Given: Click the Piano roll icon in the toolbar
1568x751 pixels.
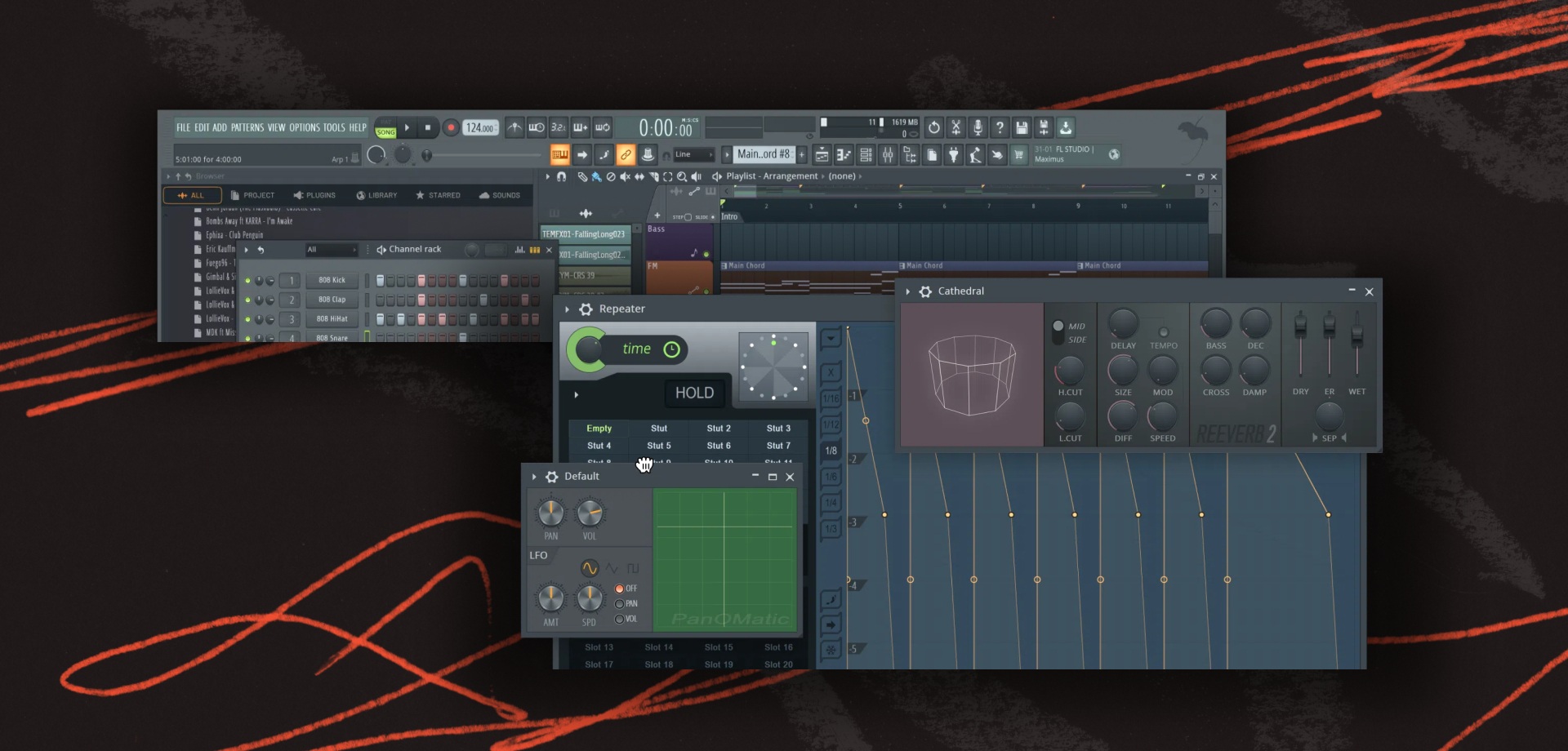Looking at the screenshot, I should click(x=844, y=154).
